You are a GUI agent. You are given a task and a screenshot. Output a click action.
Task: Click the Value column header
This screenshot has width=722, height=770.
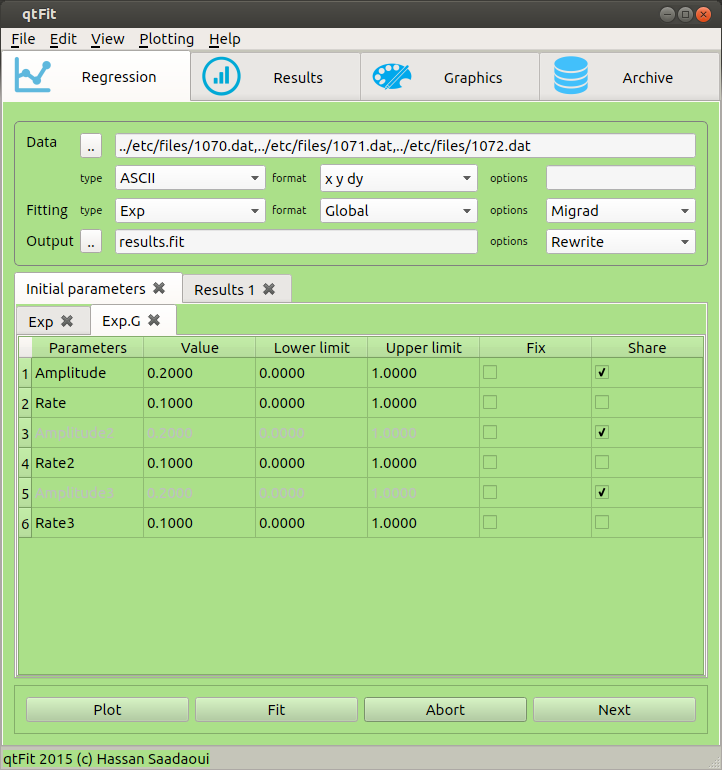[199, 348]
